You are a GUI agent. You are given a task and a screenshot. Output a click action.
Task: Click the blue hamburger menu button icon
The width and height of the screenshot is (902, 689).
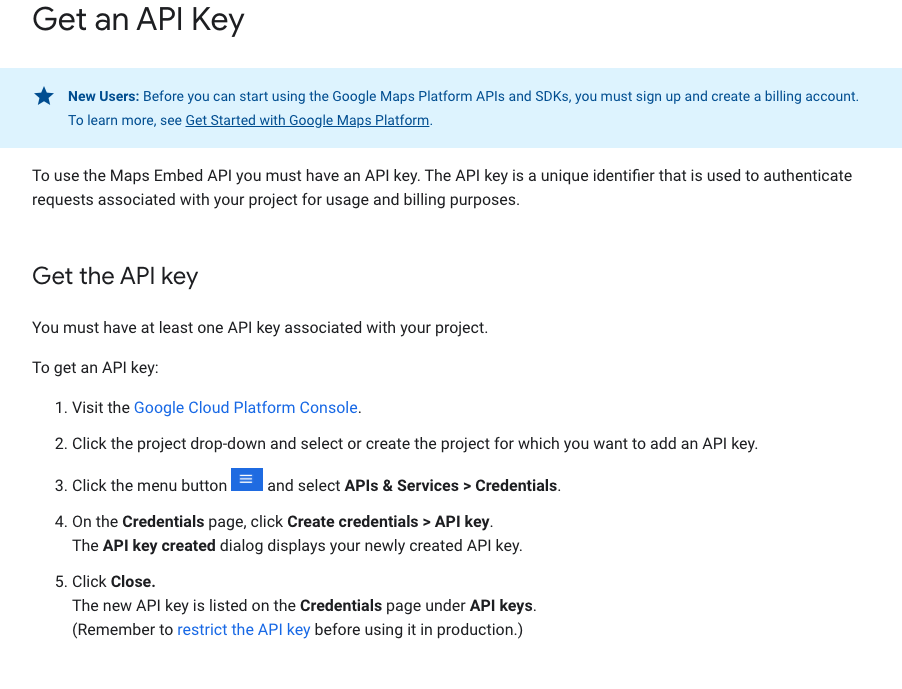point(247,480)
